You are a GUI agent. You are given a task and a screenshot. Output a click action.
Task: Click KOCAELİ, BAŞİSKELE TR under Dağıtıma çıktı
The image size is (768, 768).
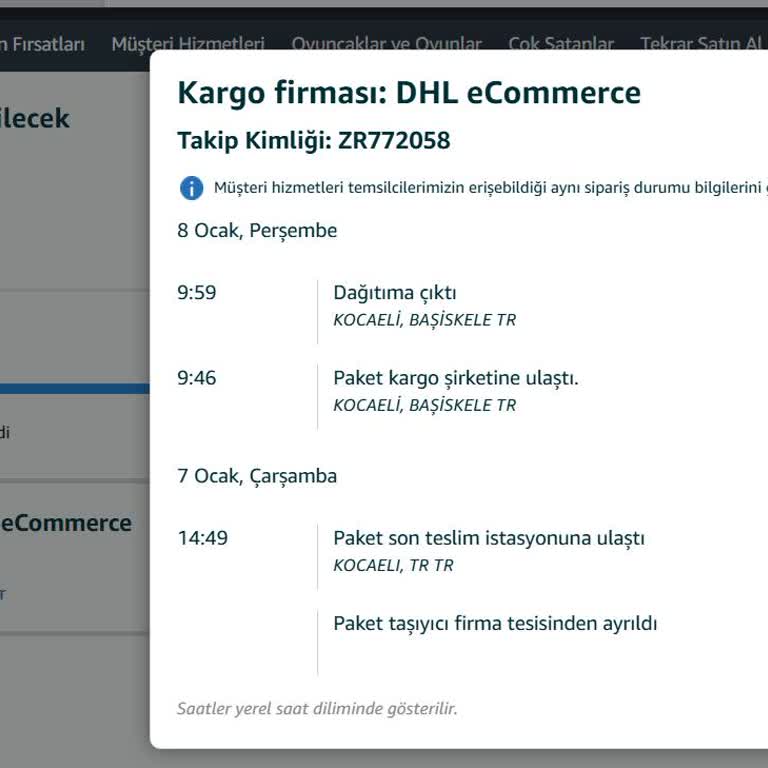425,320
